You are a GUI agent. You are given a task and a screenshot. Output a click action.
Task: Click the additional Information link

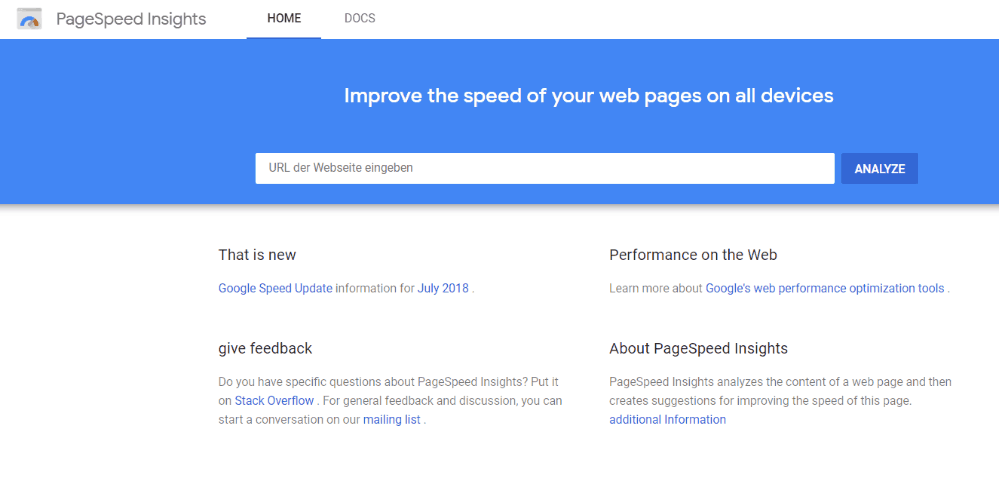[x=667, y=420]
